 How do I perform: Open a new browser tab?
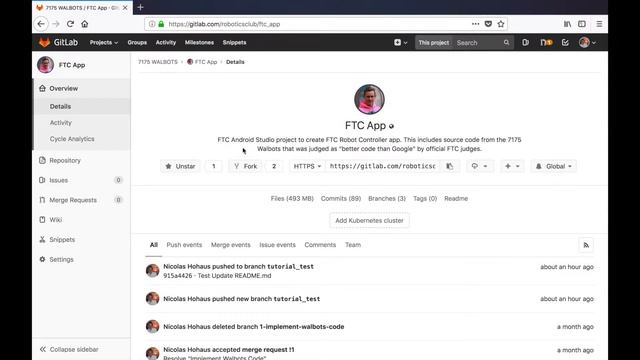[140, 7]
